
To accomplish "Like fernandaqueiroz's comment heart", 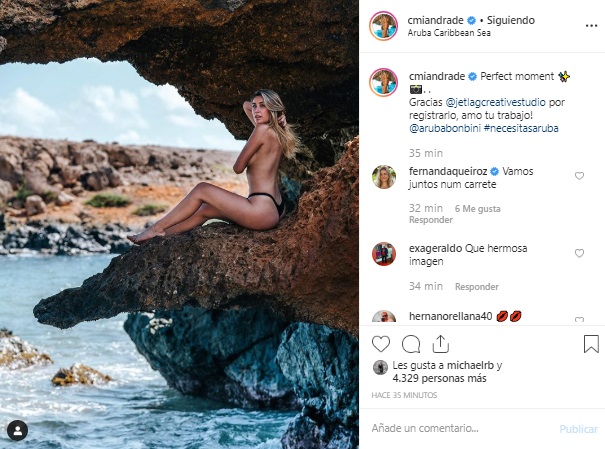I will coord(579,176).
